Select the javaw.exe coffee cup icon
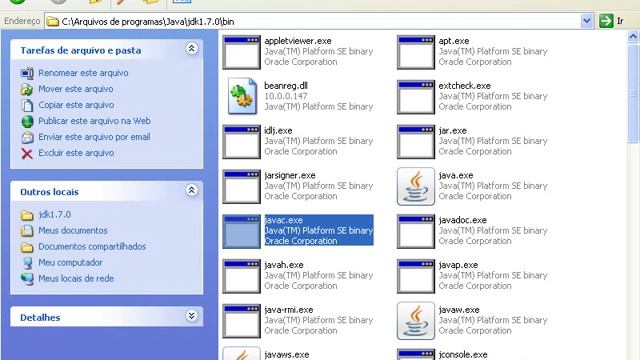Screen dimensions: 640x360 click(416, 321)
